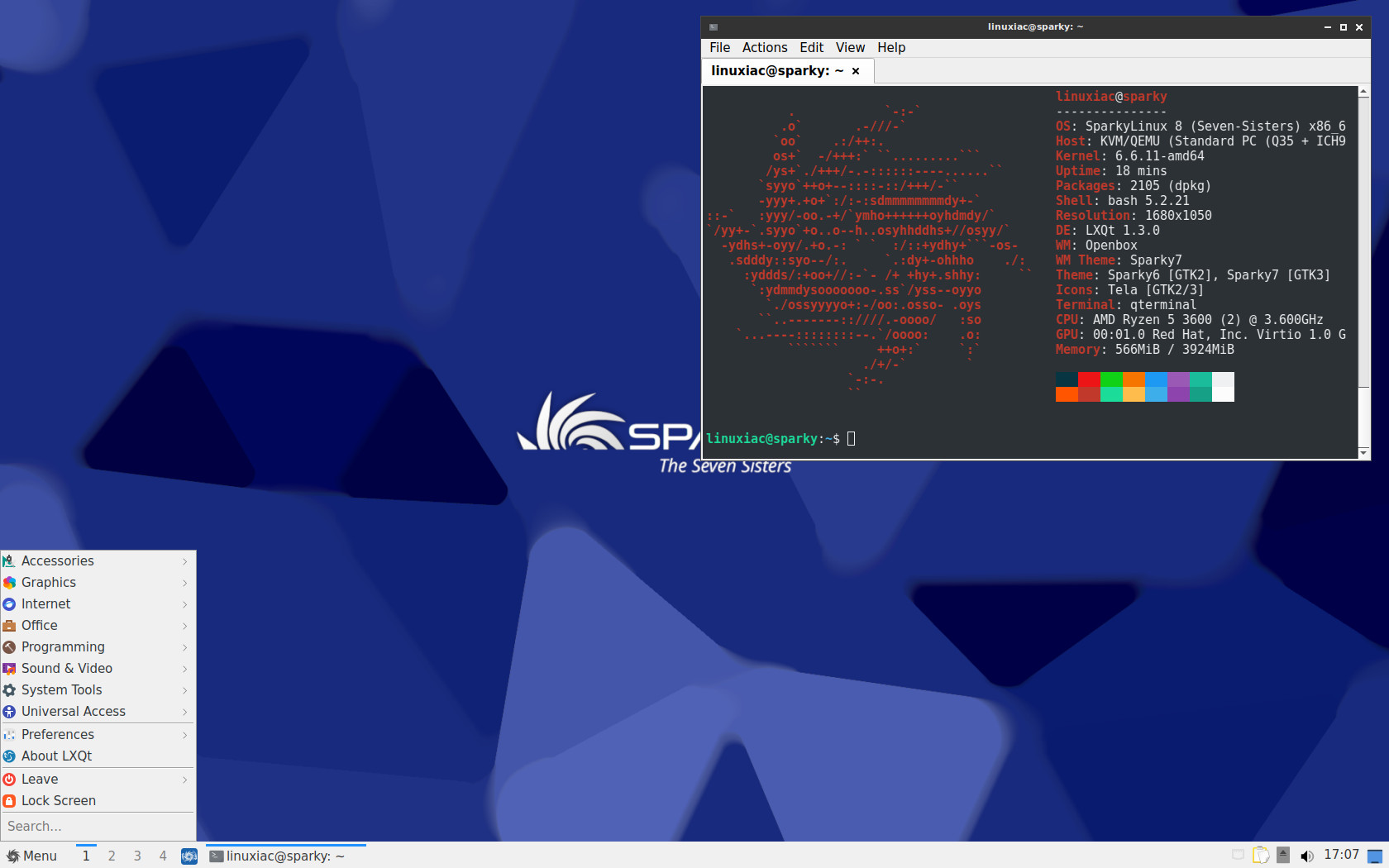The height and width of the screenshot is (868, 1389).
Task: Click the 'Terminal: qterminal' line
Action: pyautogui.click(x=1126, y=305)
